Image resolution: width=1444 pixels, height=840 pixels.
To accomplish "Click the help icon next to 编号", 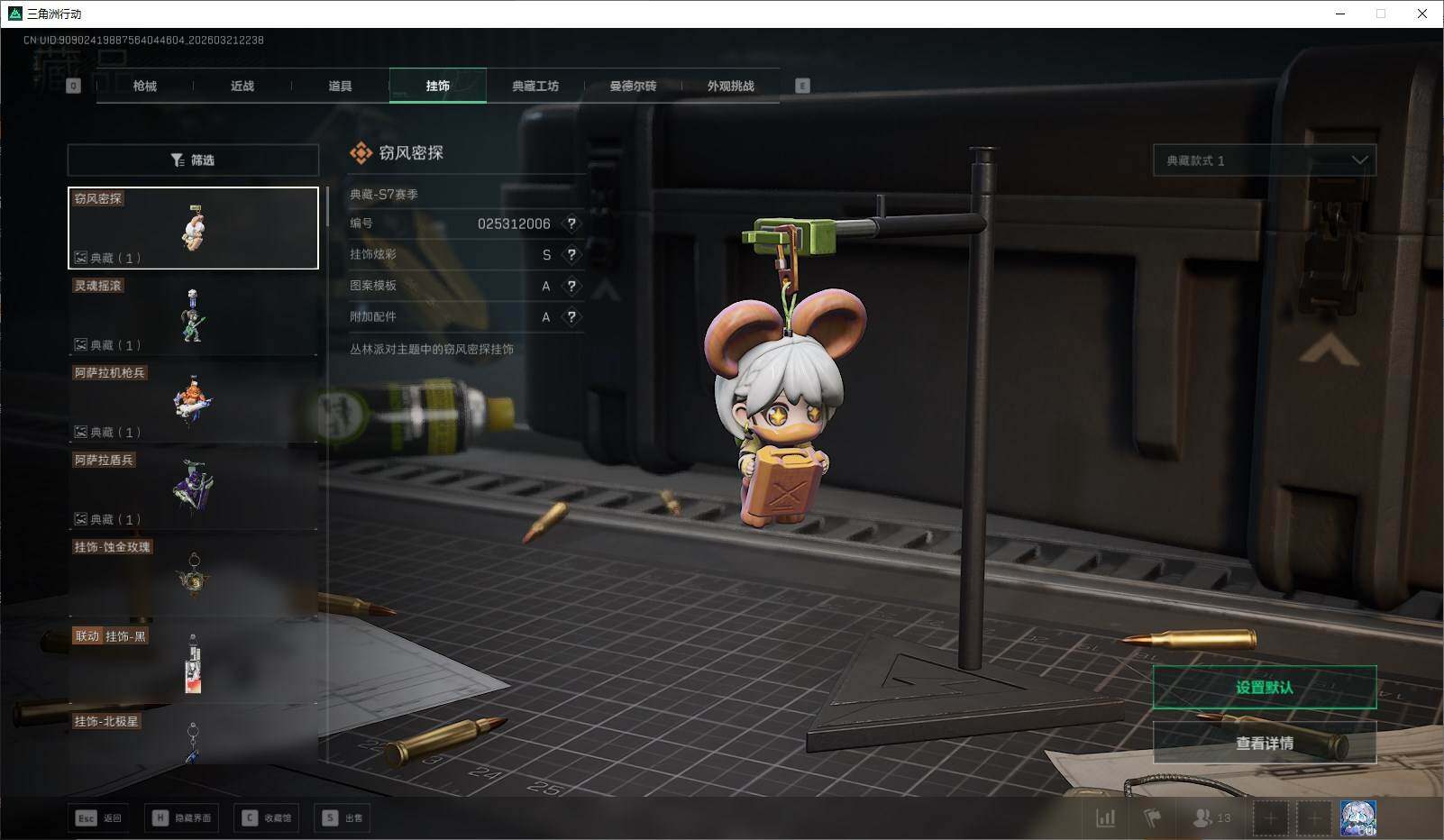I will pos(571,224).
